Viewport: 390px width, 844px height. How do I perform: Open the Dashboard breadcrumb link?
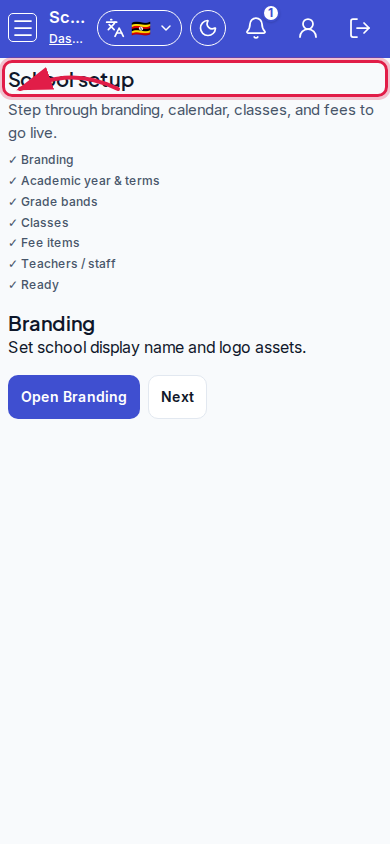66,39
